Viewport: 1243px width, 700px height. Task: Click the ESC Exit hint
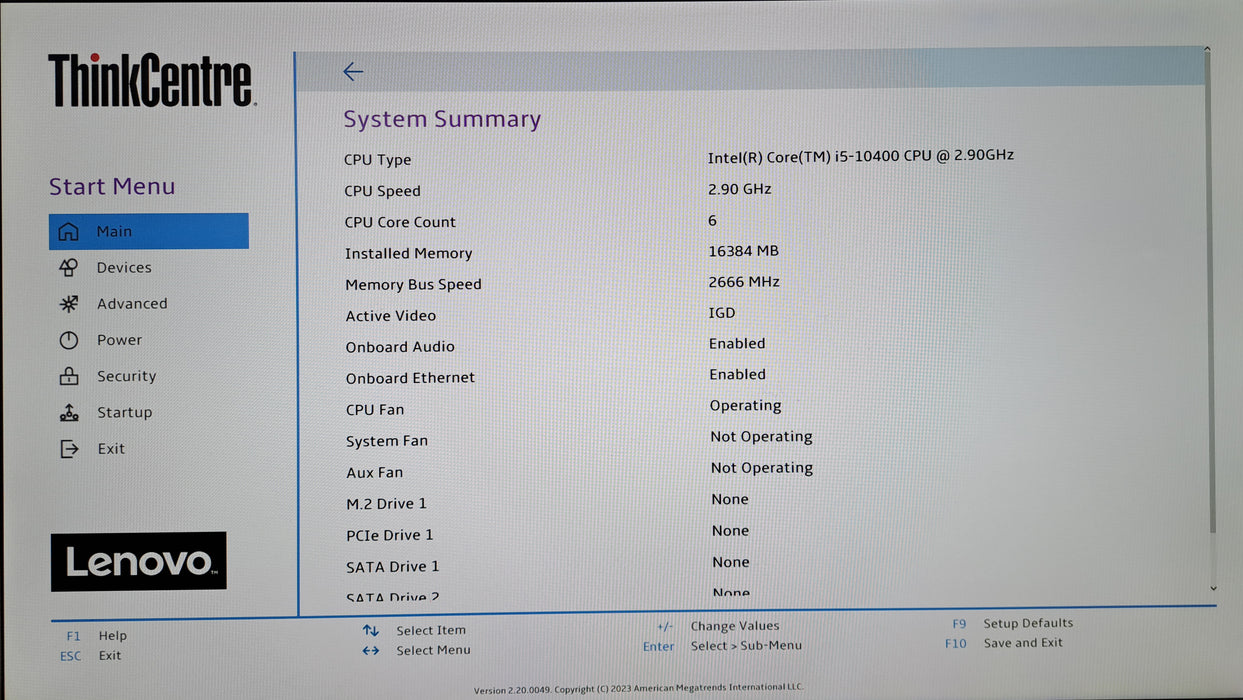coord(90,656)
